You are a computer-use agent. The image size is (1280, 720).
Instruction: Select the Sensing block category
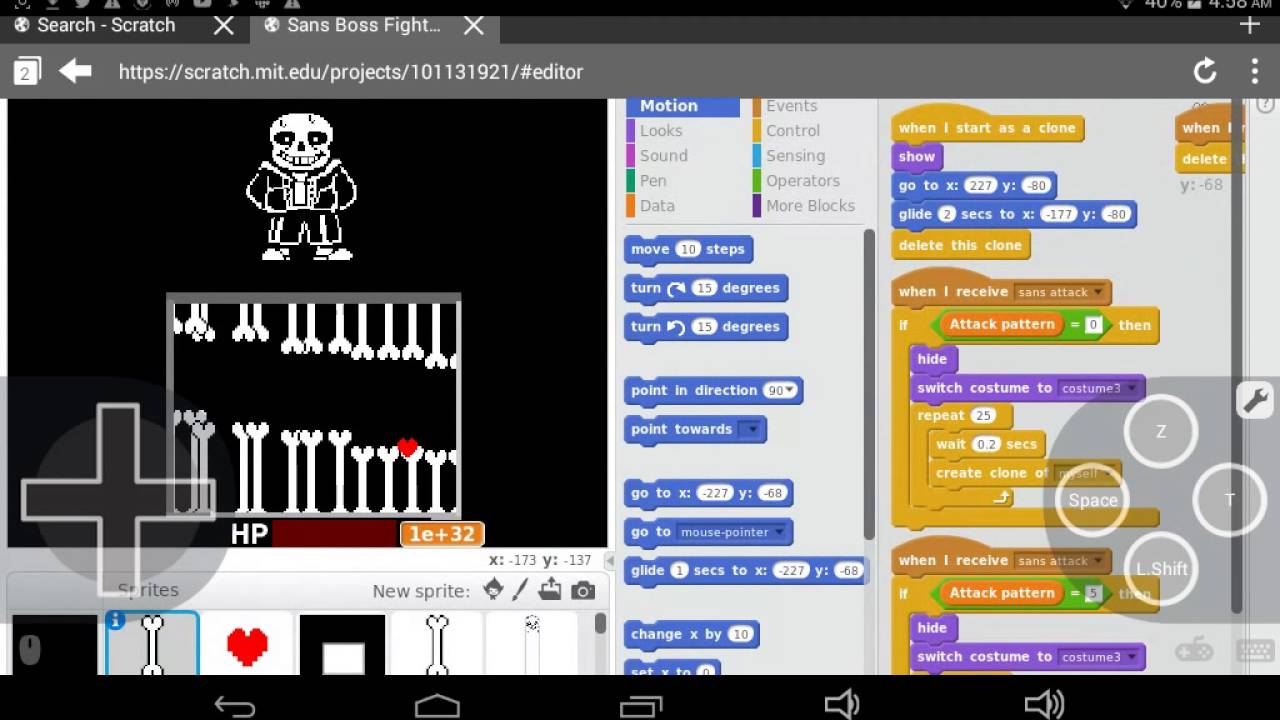[x=795, y=156]
